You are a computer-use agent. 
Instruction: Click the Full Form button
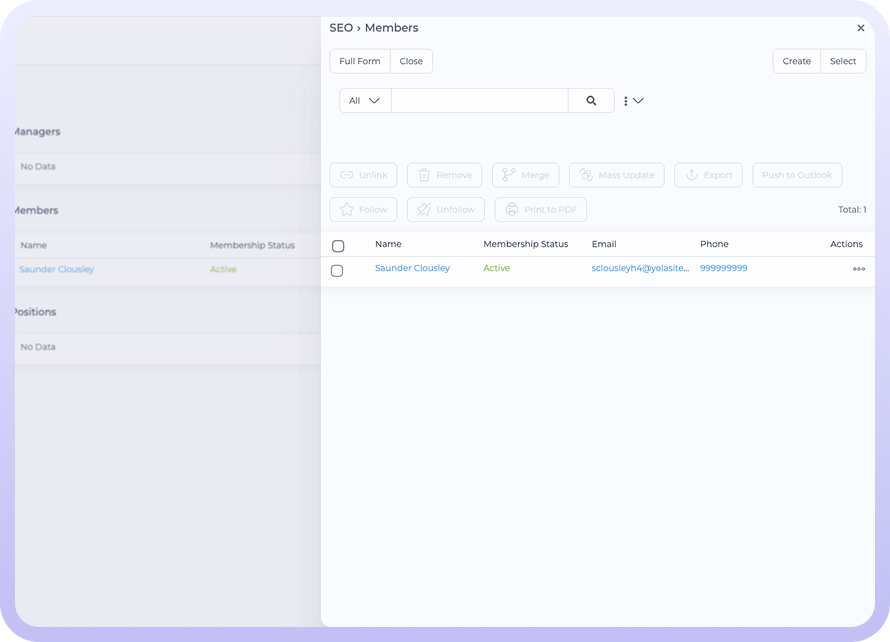360,61
